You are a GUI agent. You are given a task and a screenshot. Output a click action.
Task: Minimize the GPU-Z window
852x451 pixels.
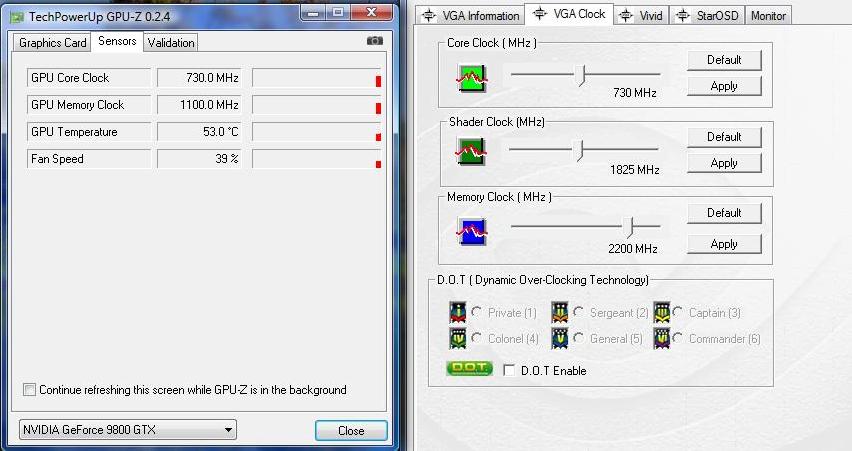pos(313,12)
